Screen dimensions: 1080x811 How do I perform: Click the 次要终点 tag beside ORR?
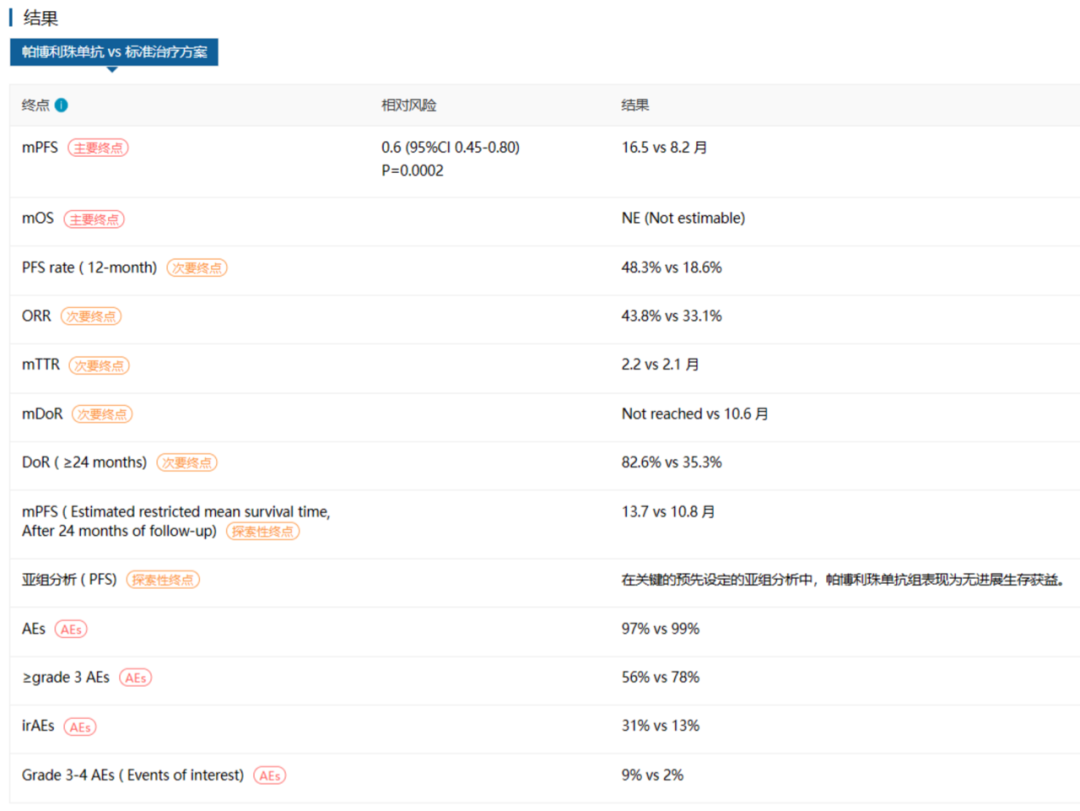click(x=91, y=316)
